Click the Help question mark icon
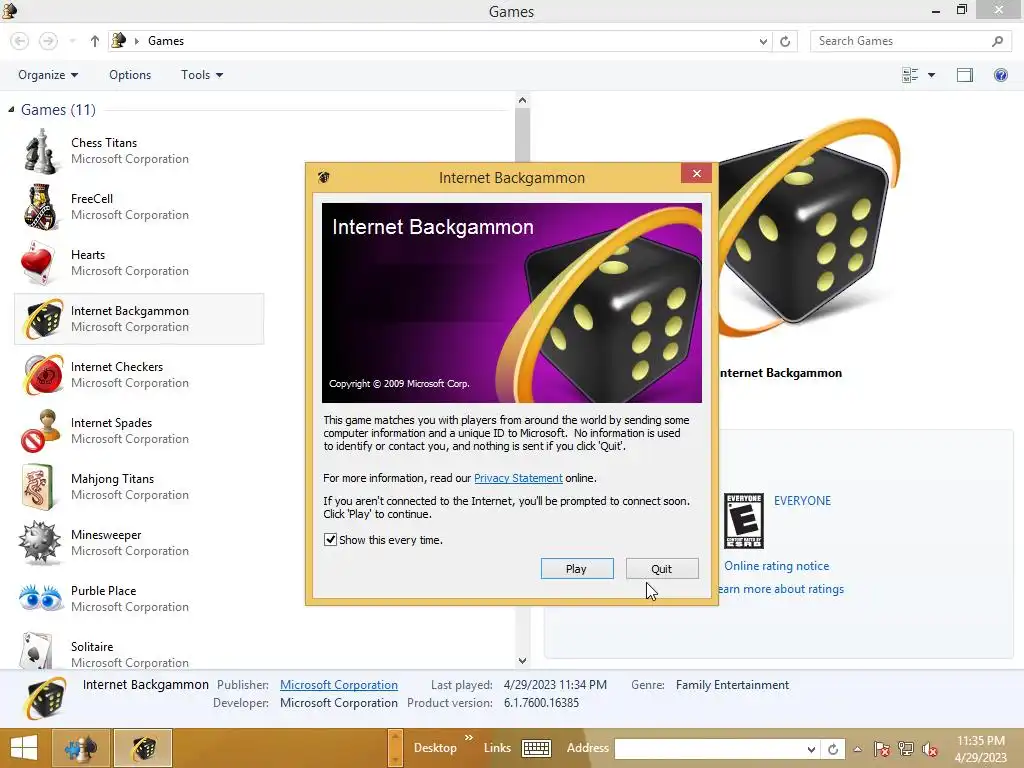1024x768 pixels. click(x=1000, y=75)
